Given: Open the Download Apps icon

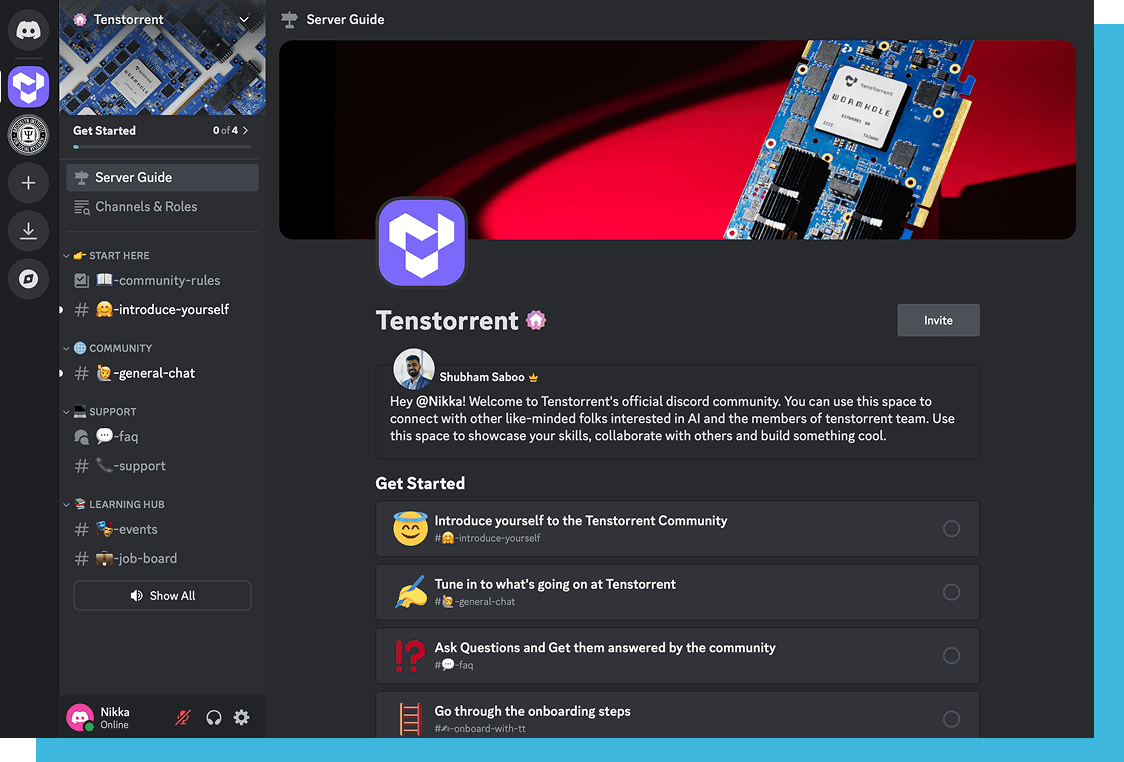Looking at the screenshot, I should tap(29, 231).
